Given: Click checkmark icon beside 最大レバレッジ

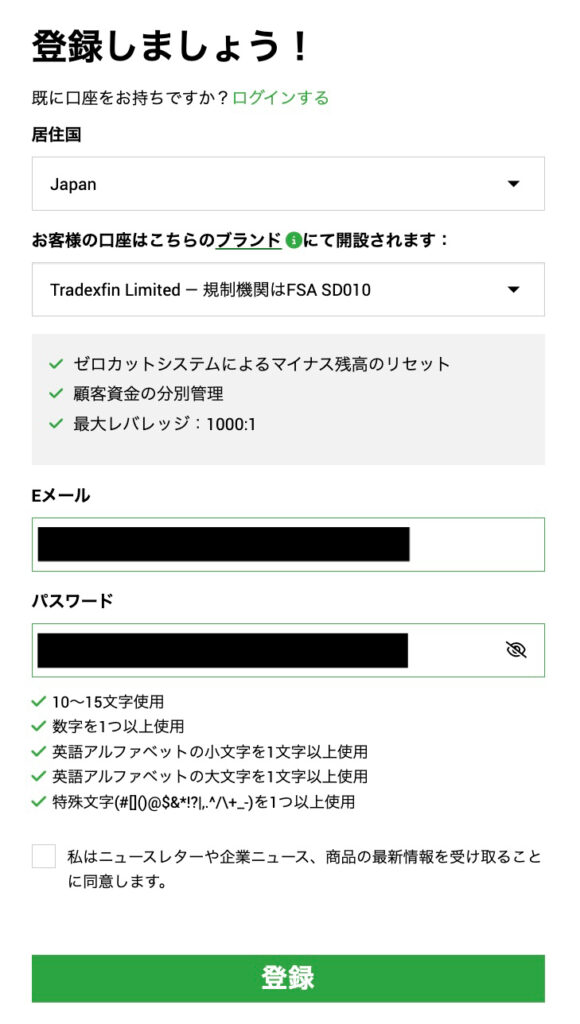Looking at the screenshot, I should point(56,424).
